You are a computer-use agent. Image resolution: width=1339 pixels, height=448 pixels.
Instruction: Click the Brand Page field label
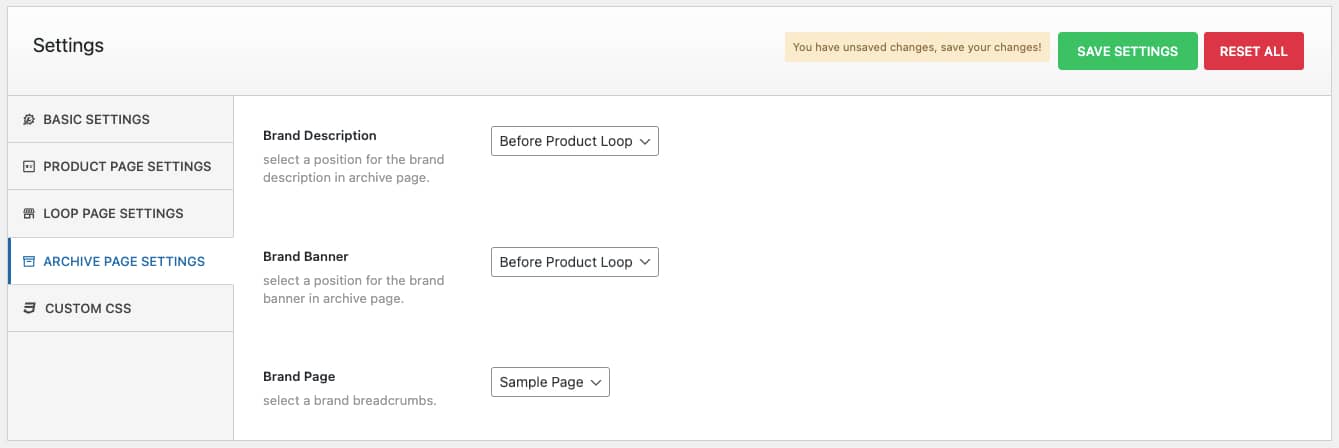(299, 377)
